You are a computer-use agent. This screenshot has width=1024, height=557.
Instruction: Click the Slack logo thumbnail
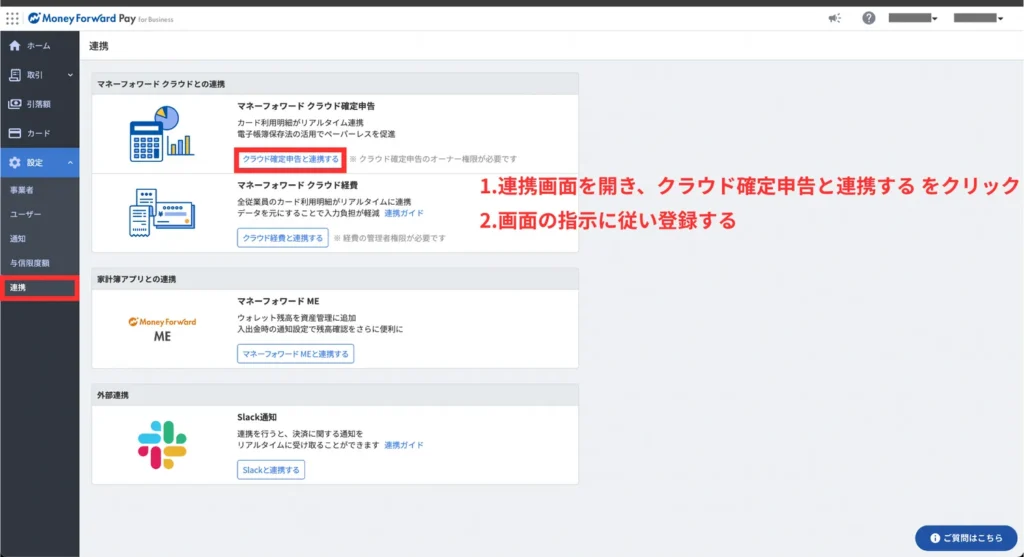coord(162,445)
